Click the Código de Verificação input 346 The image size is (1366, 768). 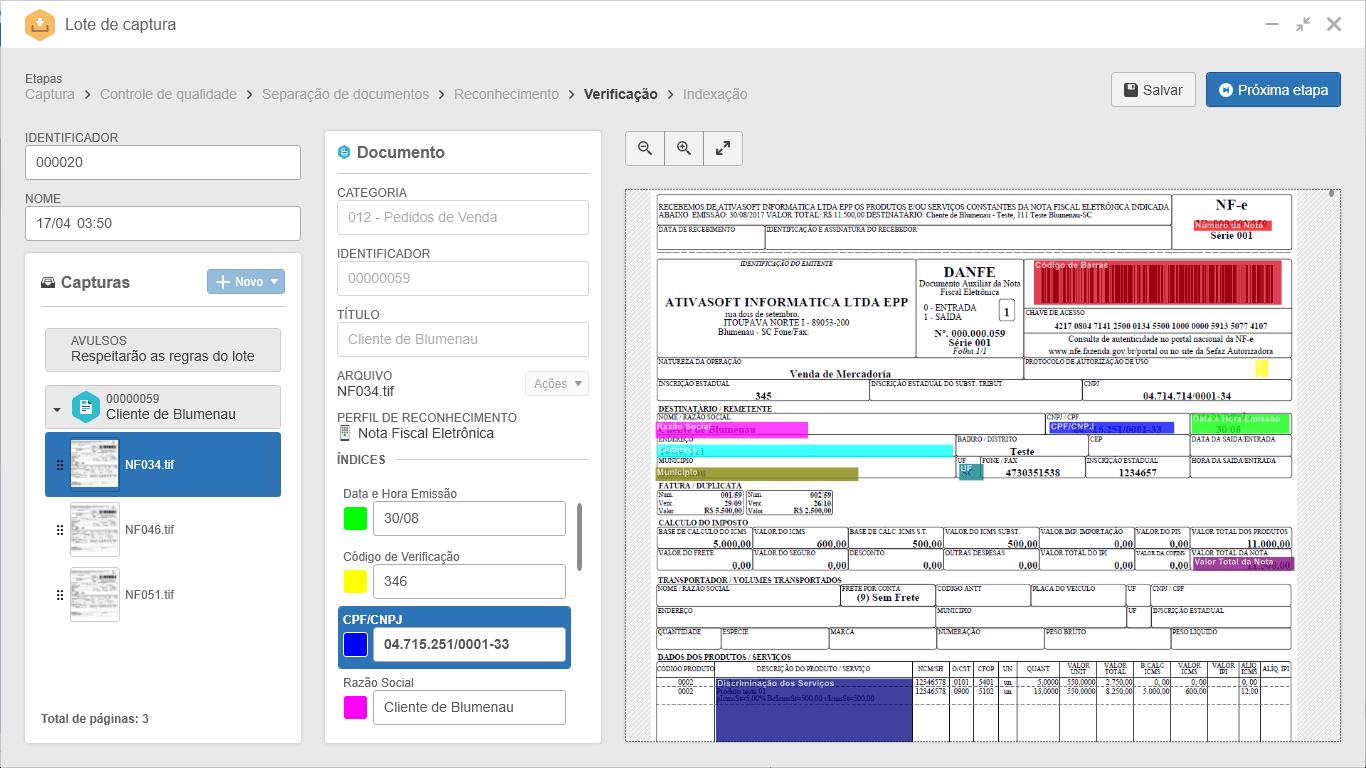coord(469,581)
